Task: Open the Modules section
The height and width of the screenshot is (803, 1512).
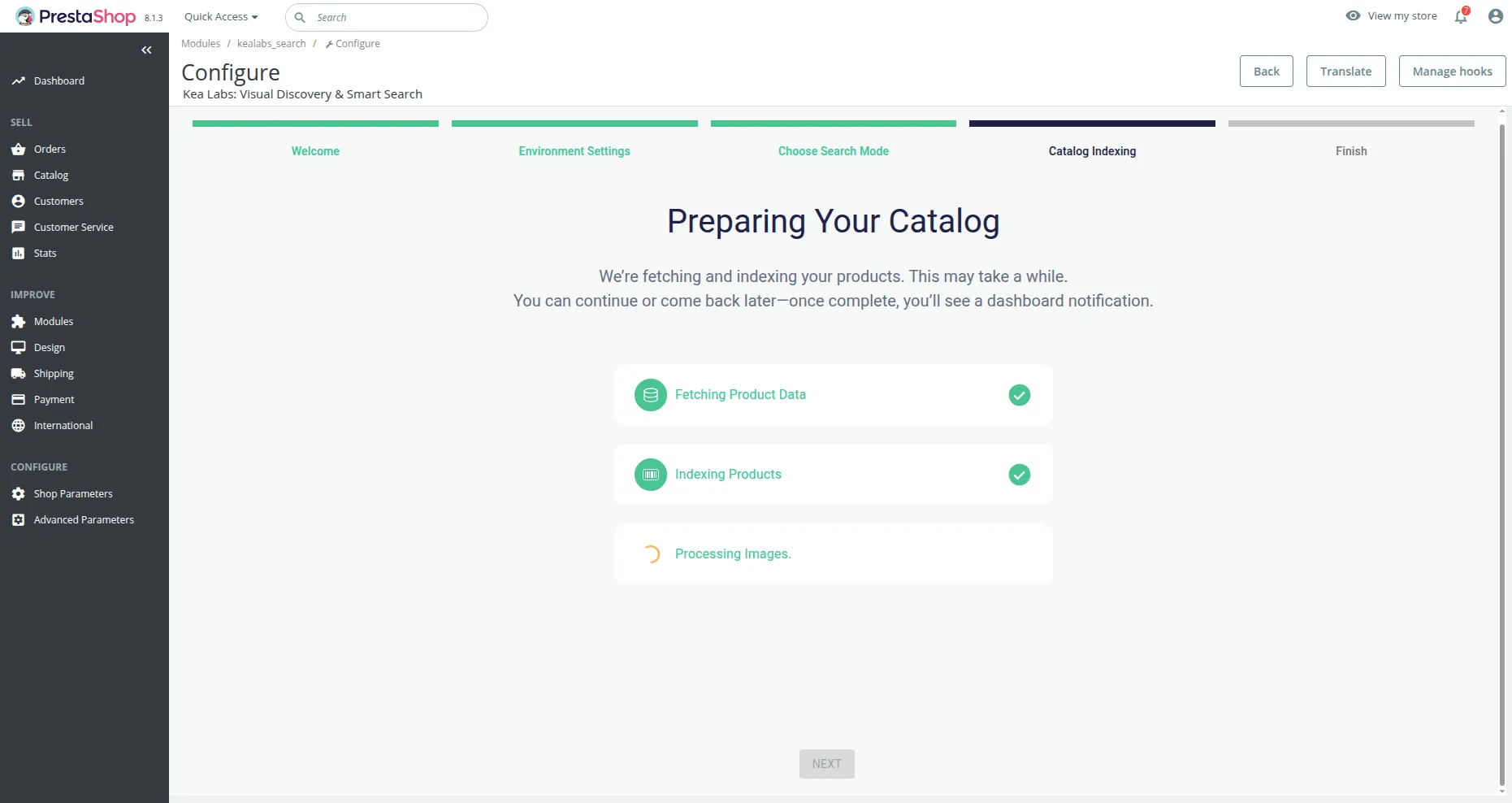Action: pyautogui.click(x=53, y=321)
